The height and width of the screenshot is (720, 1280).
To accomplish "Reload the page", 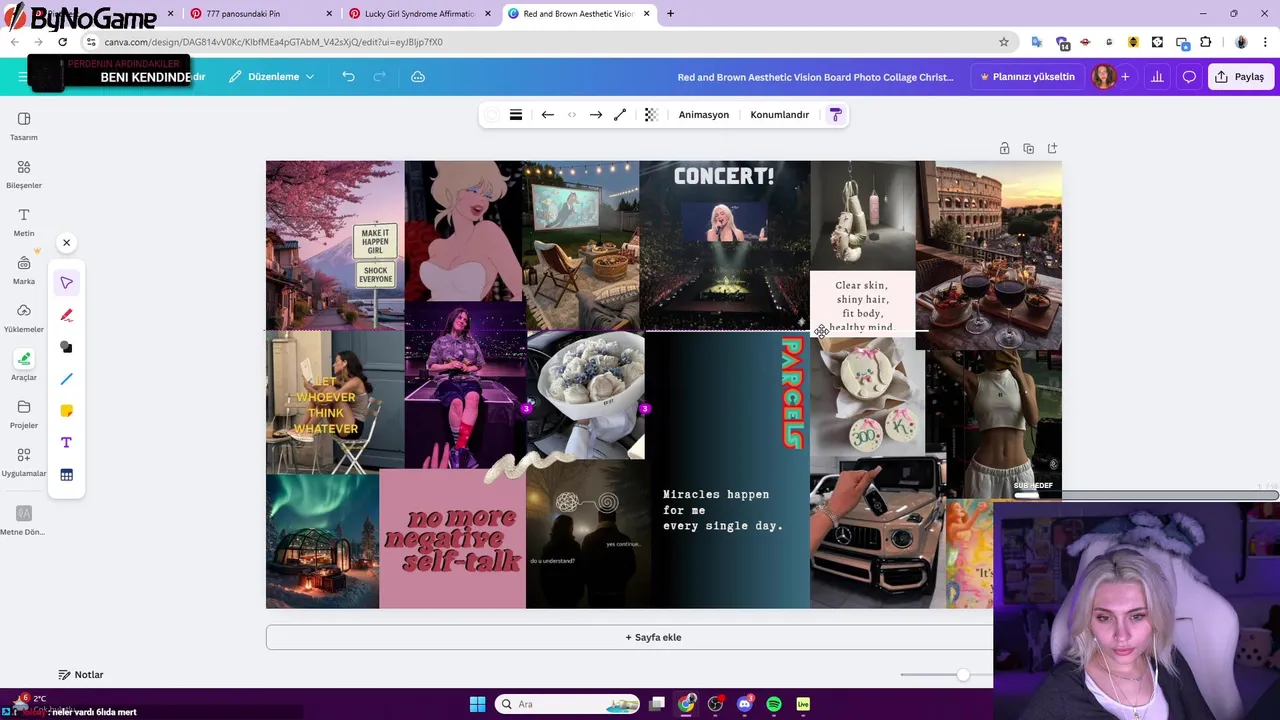I will click(62, 42).
